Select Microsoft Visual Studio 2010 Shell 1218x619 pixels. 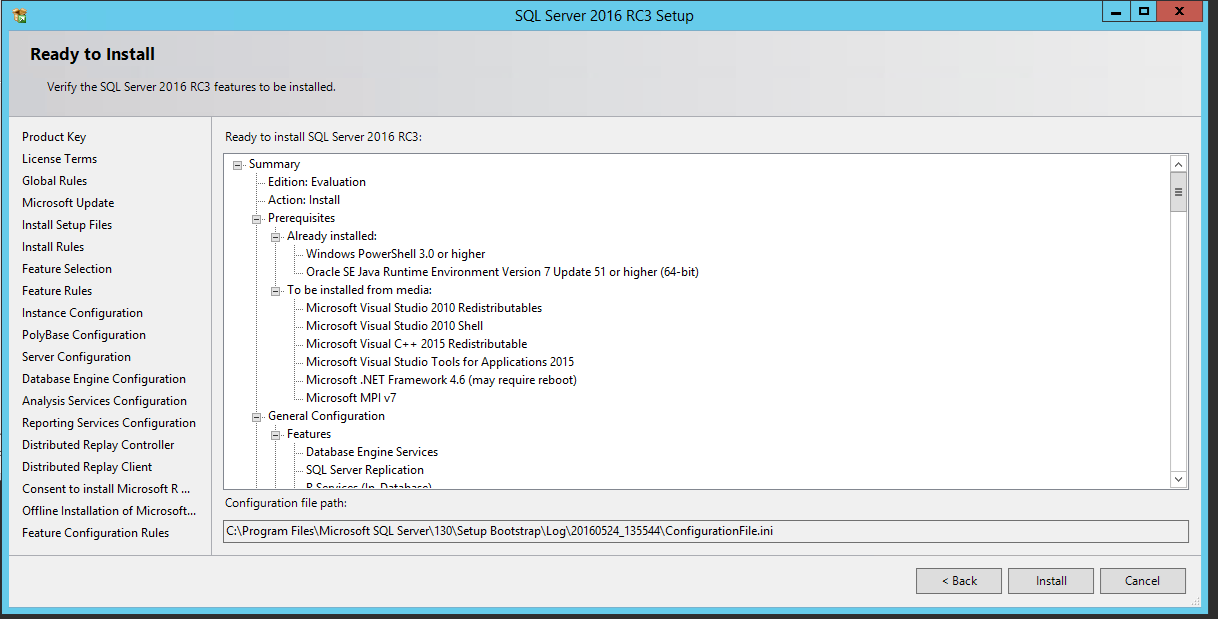[x=395, y=326]
